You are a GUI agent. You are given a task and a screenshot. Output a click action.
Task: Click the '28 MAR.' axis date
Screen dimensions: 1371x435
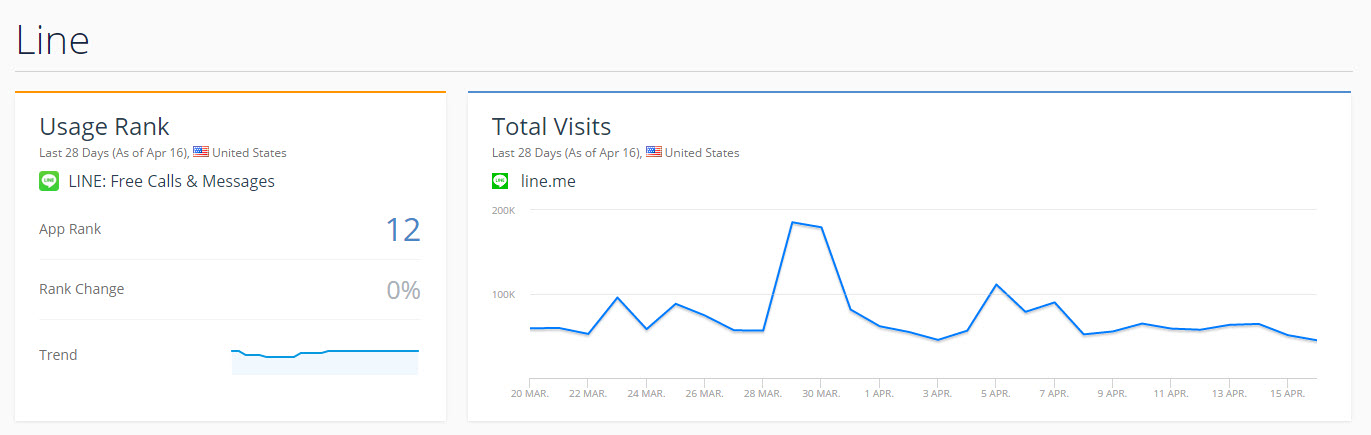coord(763,394)
